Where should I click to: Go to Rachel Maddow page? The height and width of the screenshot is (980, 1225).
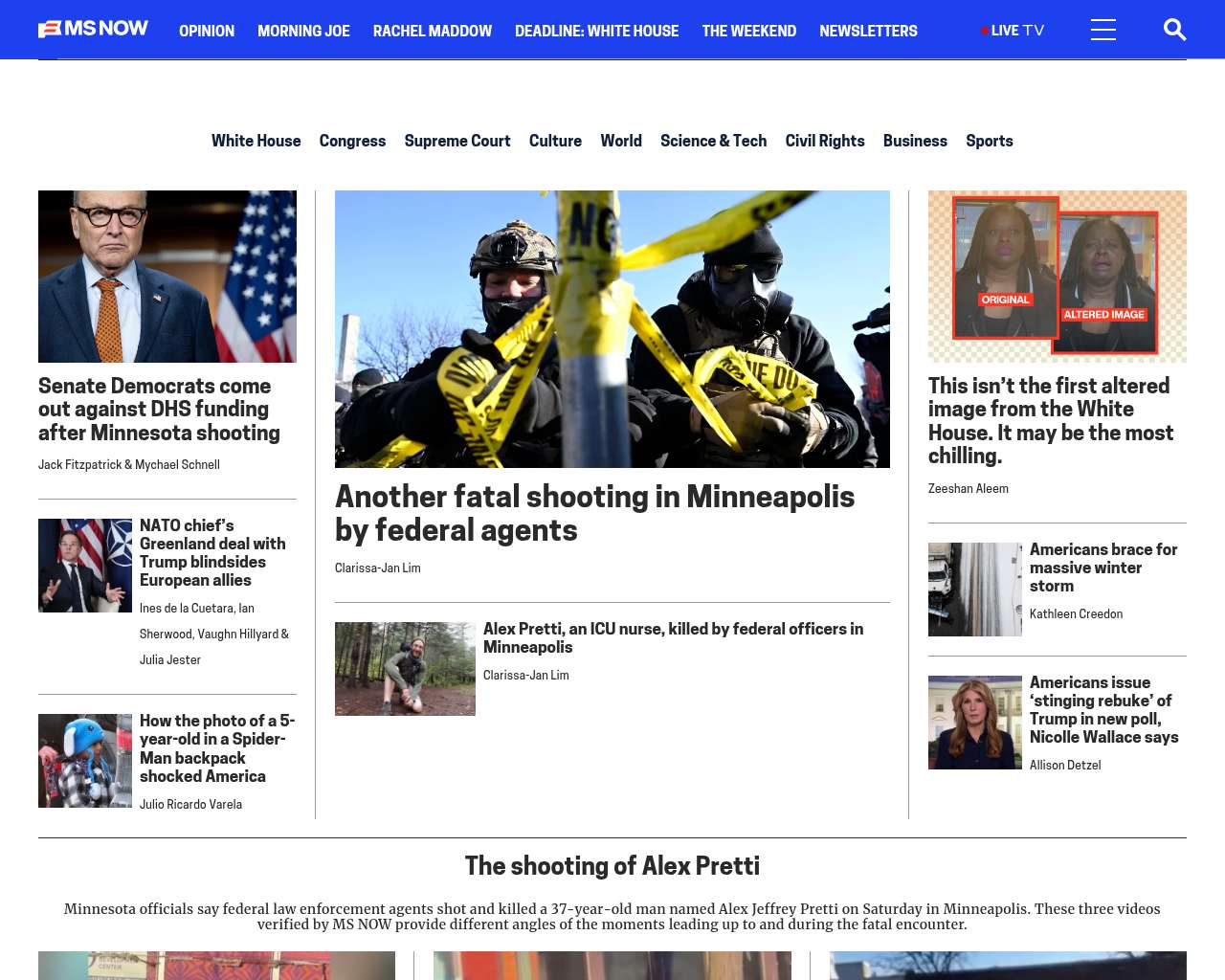pyautogui.click(x=432, y=31)
